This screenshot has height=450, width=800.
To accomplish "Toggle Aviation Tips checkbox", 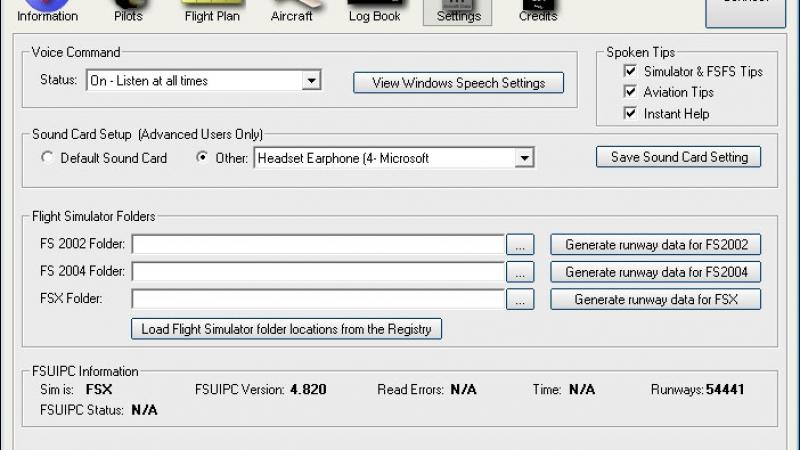I will coord(630,92).
